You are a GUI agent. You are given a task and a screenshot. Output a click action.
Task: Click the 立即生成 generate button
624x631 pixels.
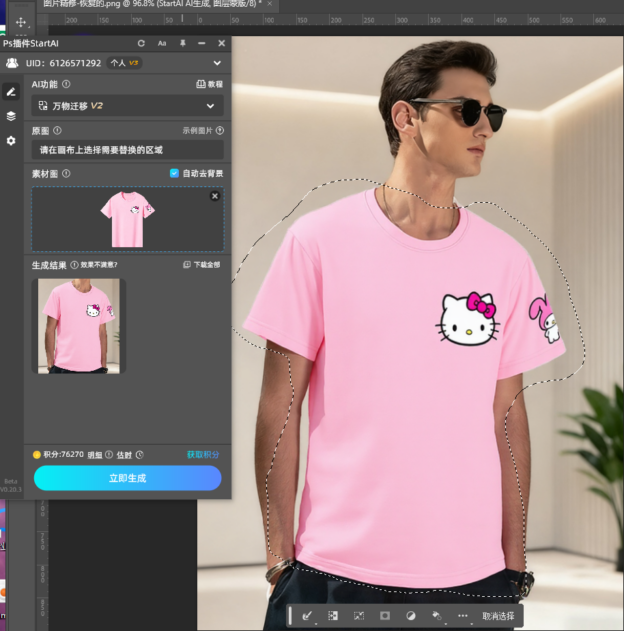pos(127,478)
